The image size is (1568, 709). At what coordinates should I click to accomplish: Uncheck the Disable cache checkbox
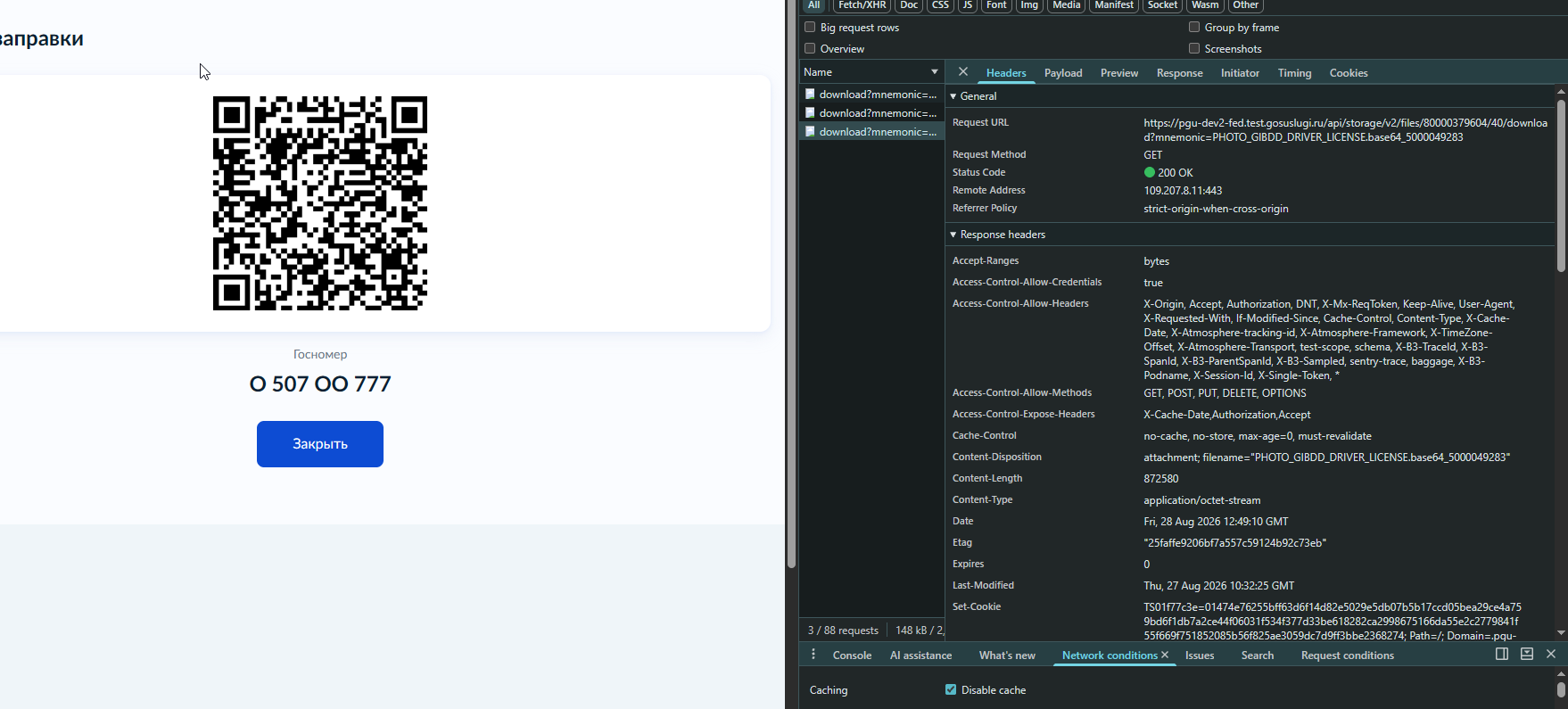(951, 690)
